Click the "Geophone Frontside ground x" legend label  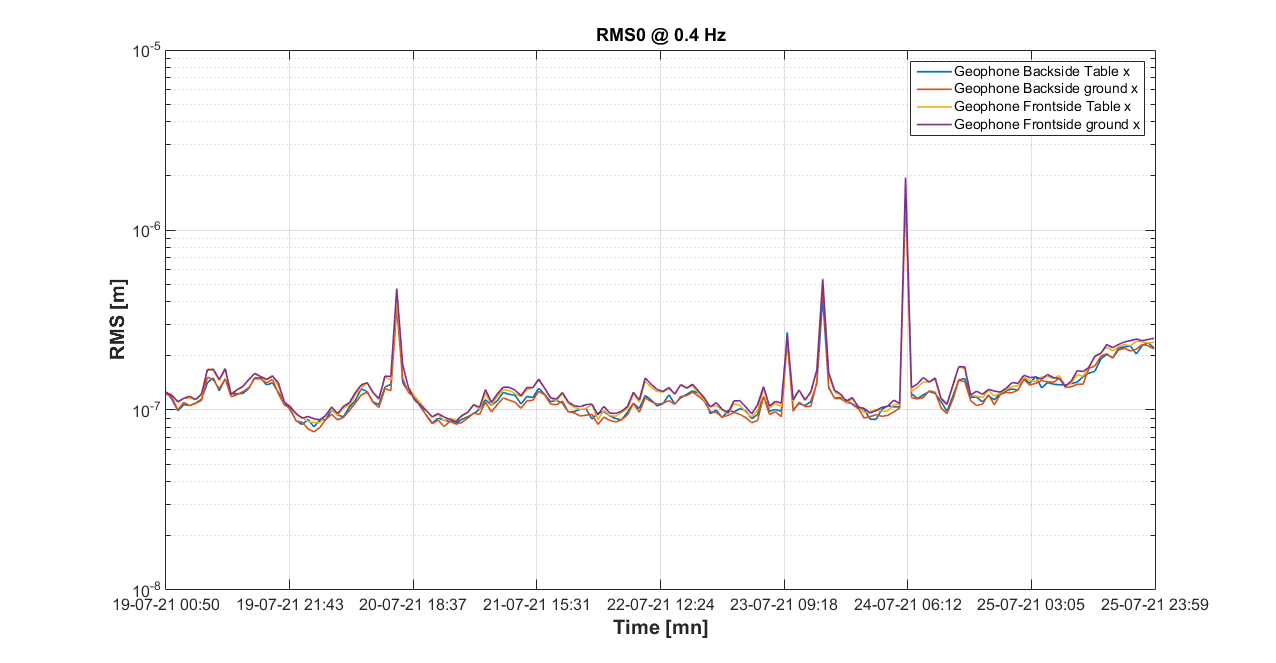click(1047, 125)
